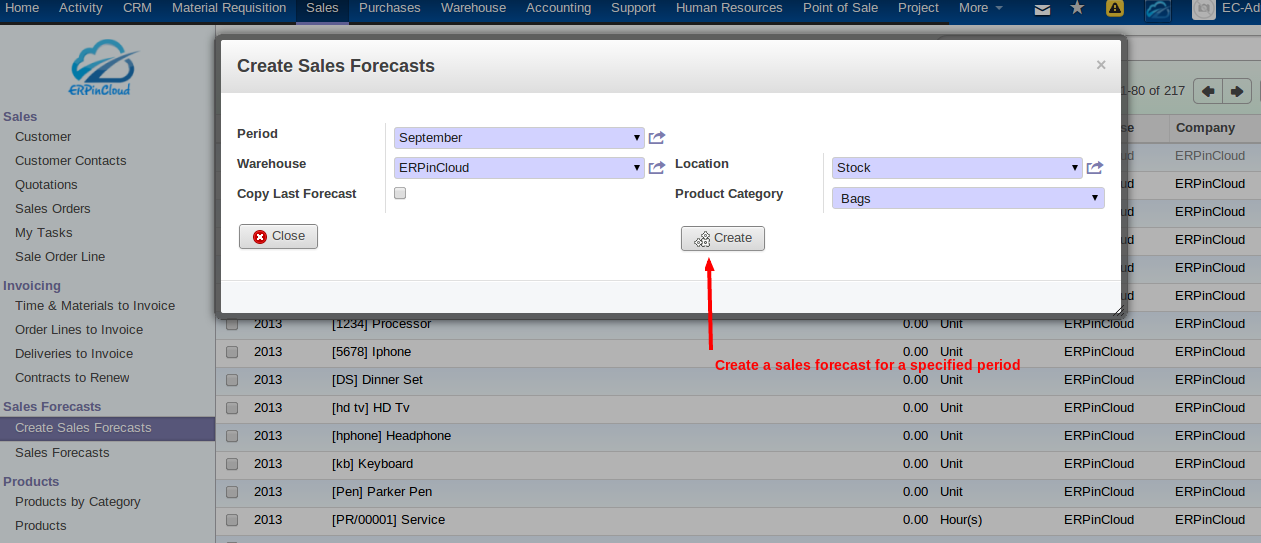This screenshot has height=543, width=1261.
Task: Check the Service row checkbox
Action: pos(232,520)
